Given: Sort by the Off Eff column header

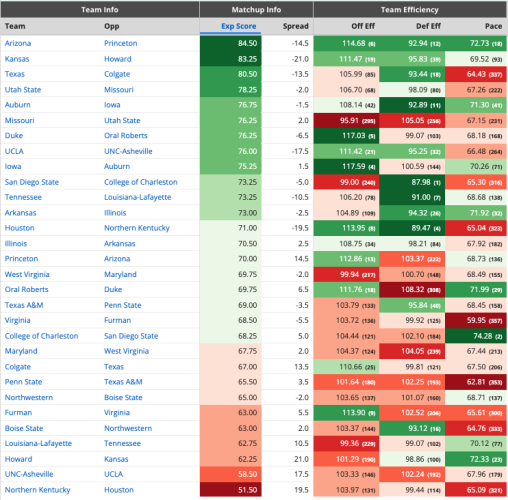Looking at the screenshot, I should tap(363, 26).
